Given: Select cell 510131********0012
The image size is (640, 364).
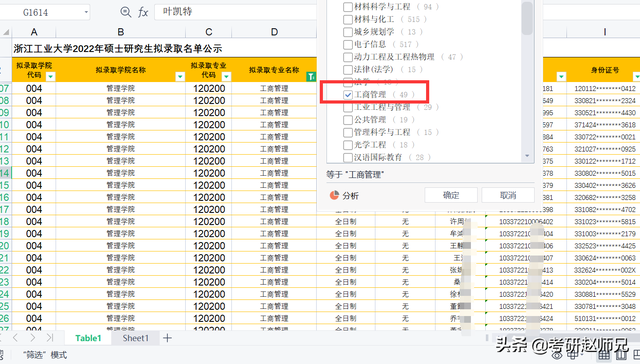Looking at the screenshot, I should (605, 318).
